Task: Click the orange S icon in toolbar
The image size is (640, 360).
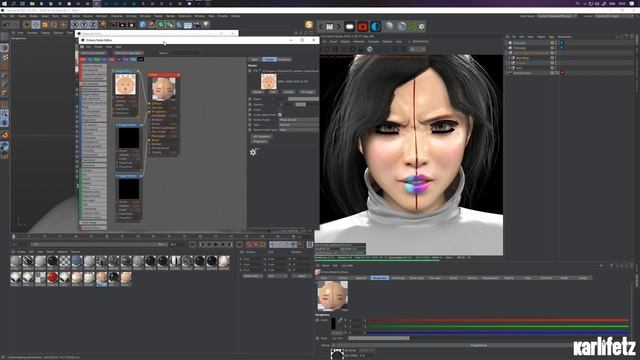Action: [x=309, y=24]
